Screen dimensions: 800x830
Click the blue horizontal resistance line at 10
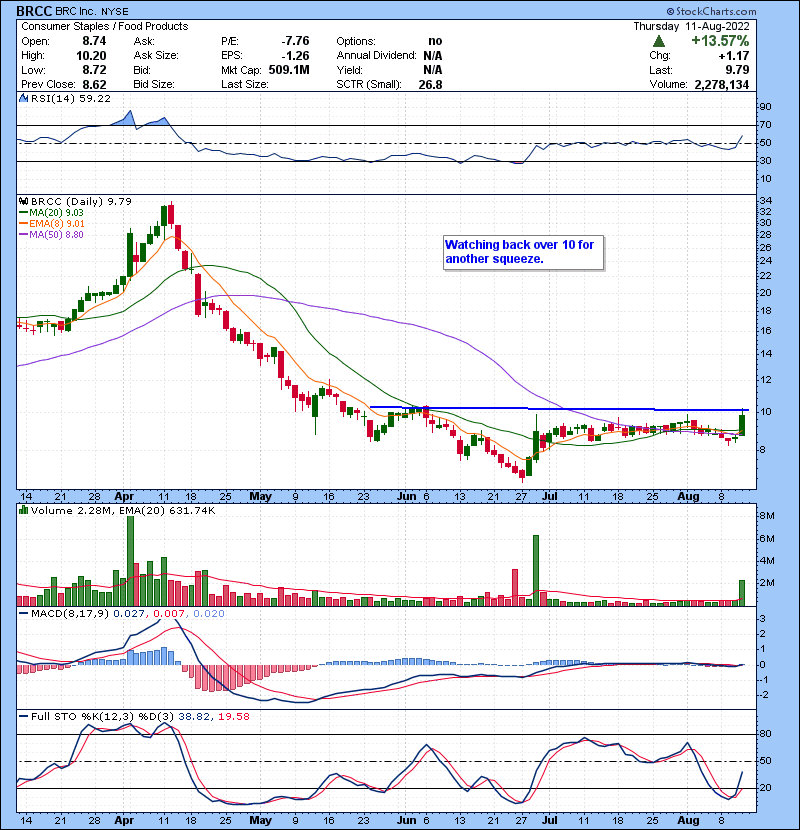[559, 408]
